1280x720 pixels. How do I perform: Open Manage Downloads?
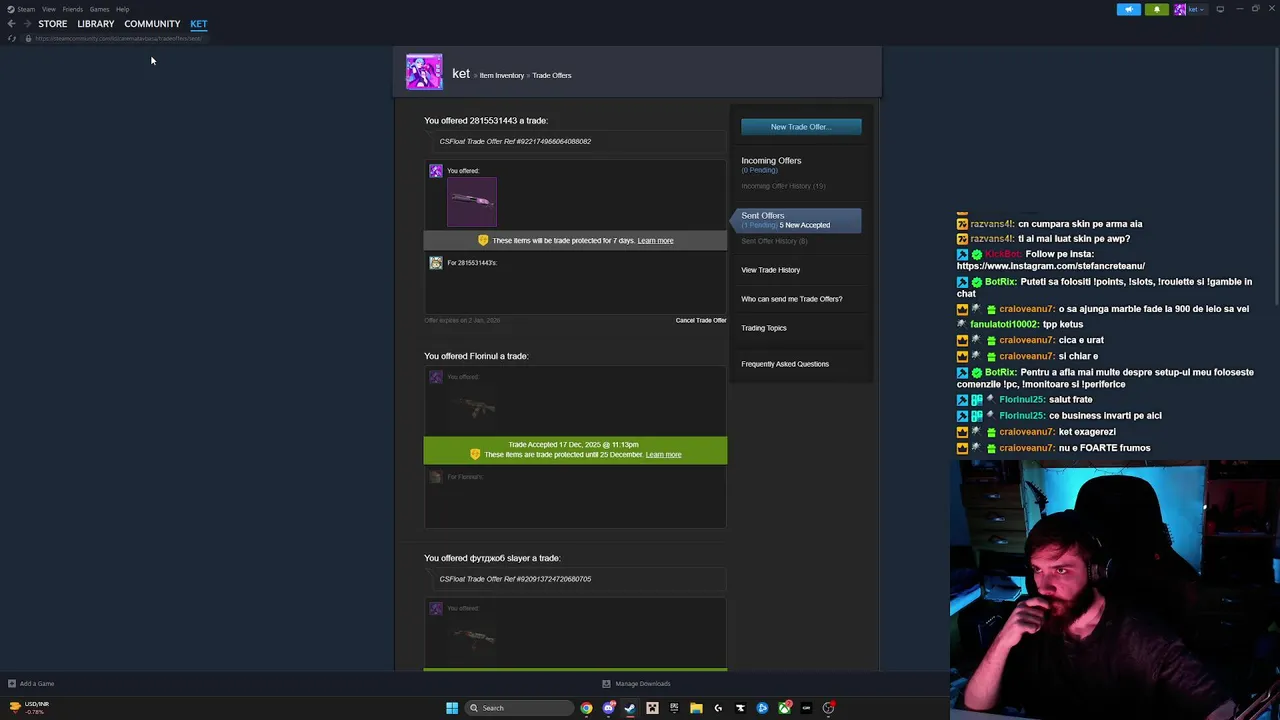click(636, 684)
